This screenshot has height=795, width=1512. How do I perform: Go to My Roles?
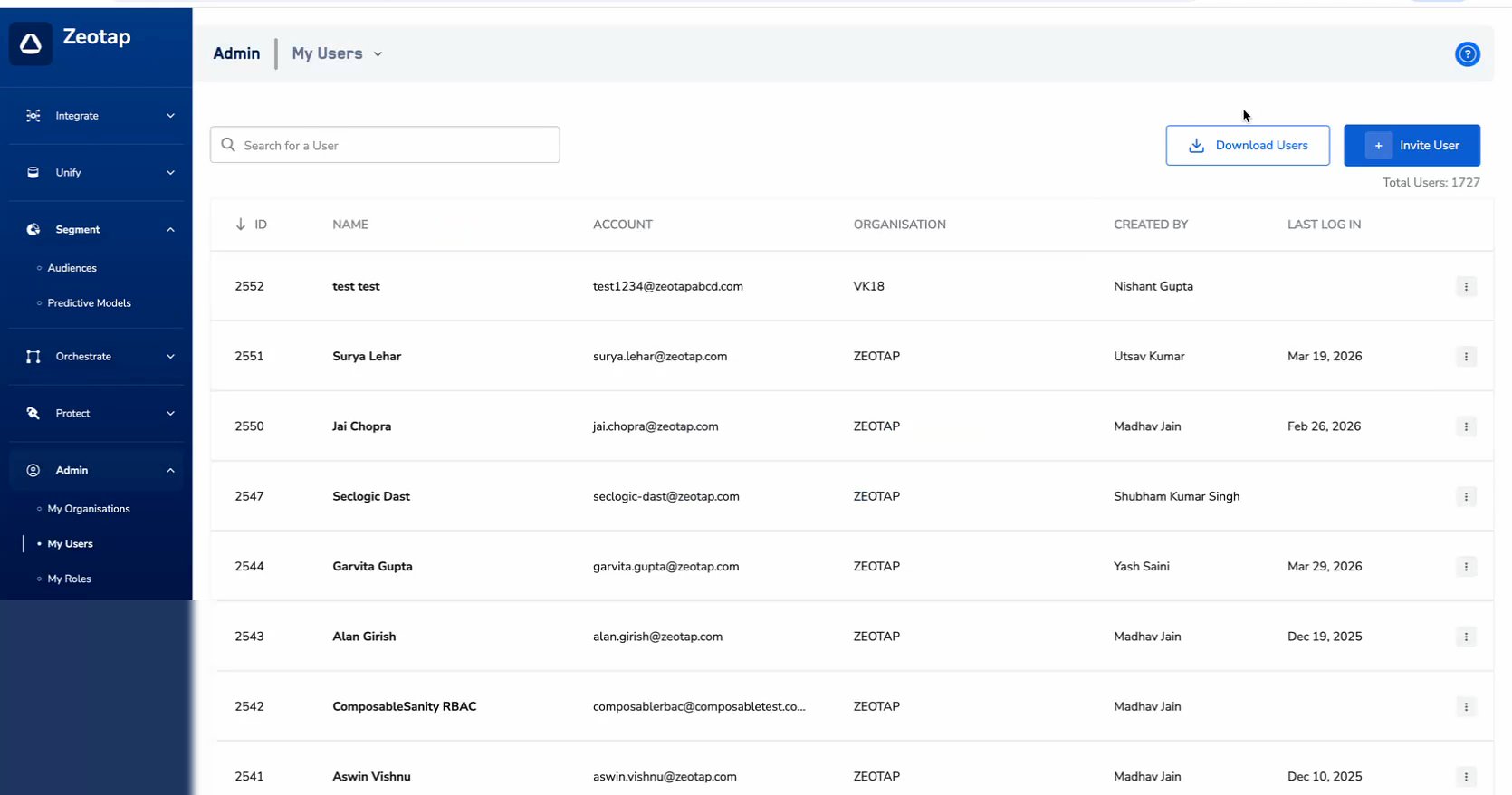70,579
